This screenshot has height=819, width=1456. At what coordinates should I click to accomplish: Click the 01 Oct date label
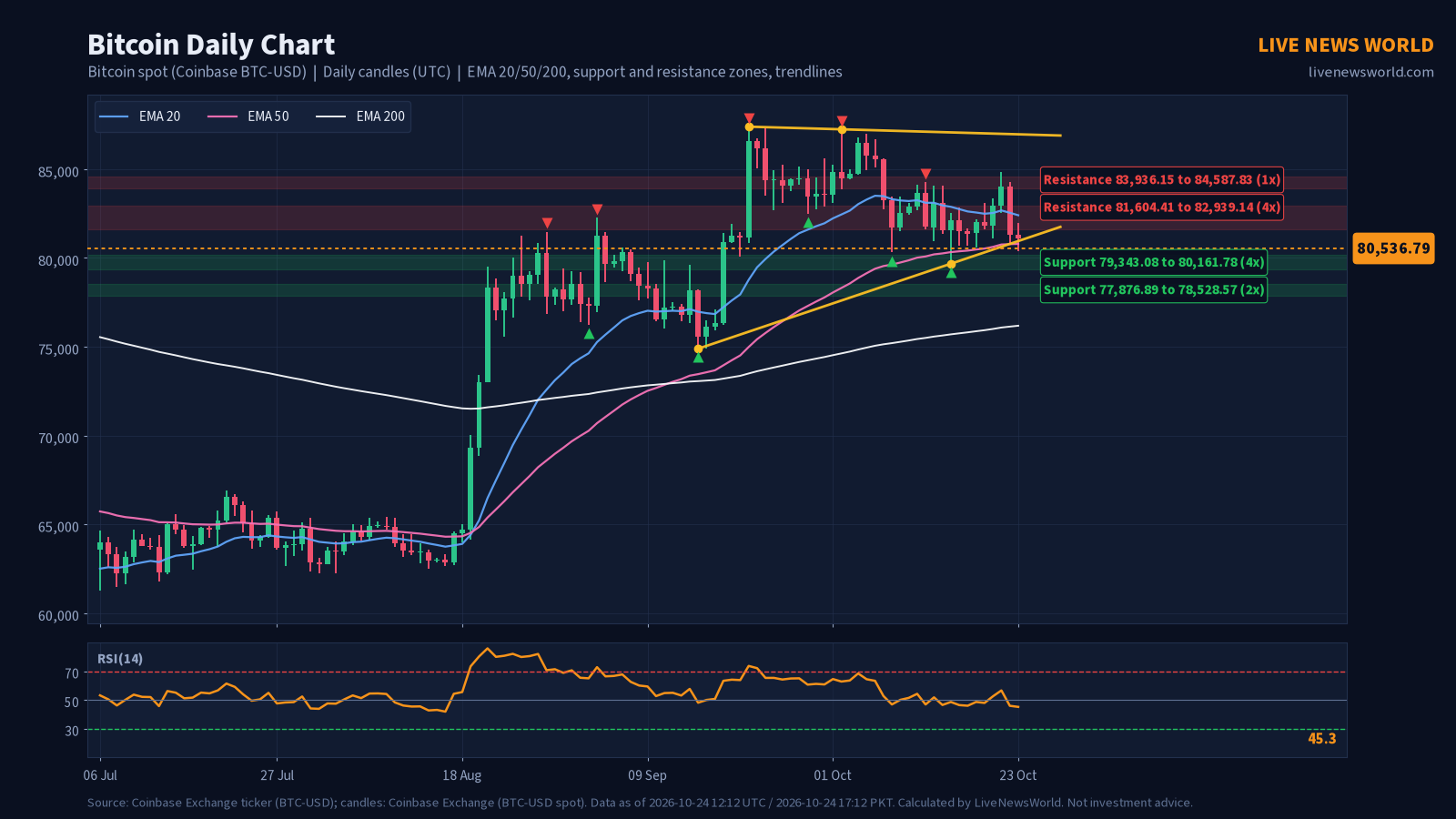pyautogui.click(x=833, y=775)
